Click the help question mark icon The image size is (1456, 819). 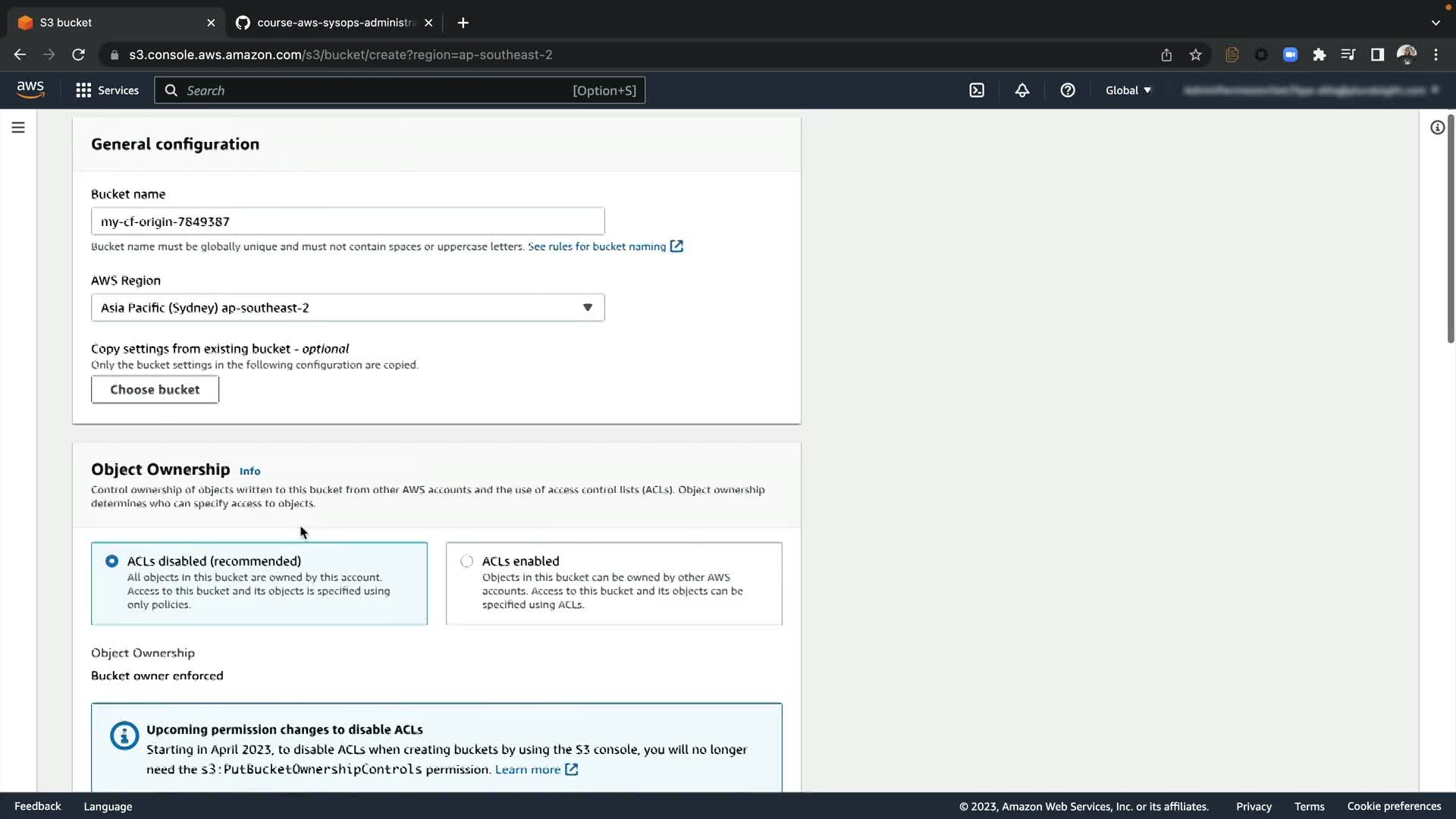[1068, 90]
